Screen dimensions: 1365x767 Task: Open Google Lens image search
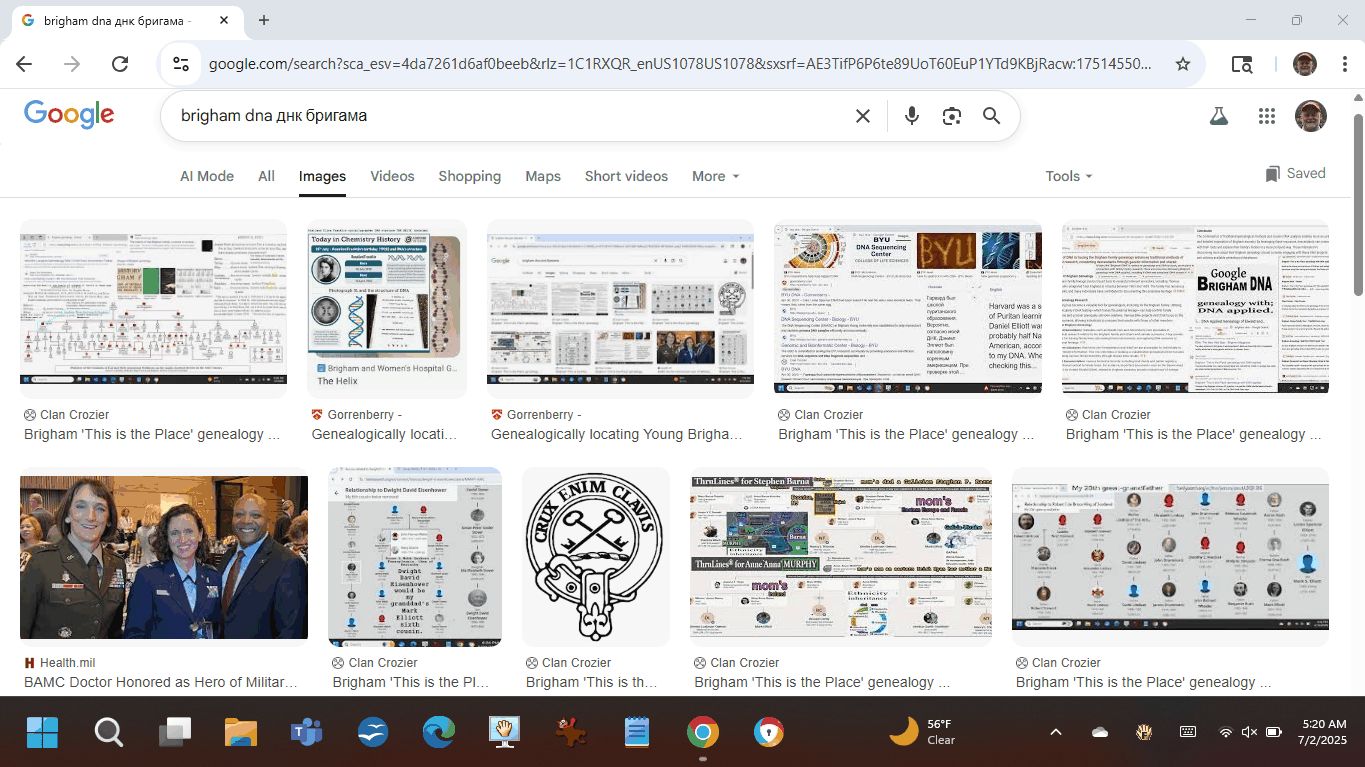pyautogui.click(x=951, y=116)
